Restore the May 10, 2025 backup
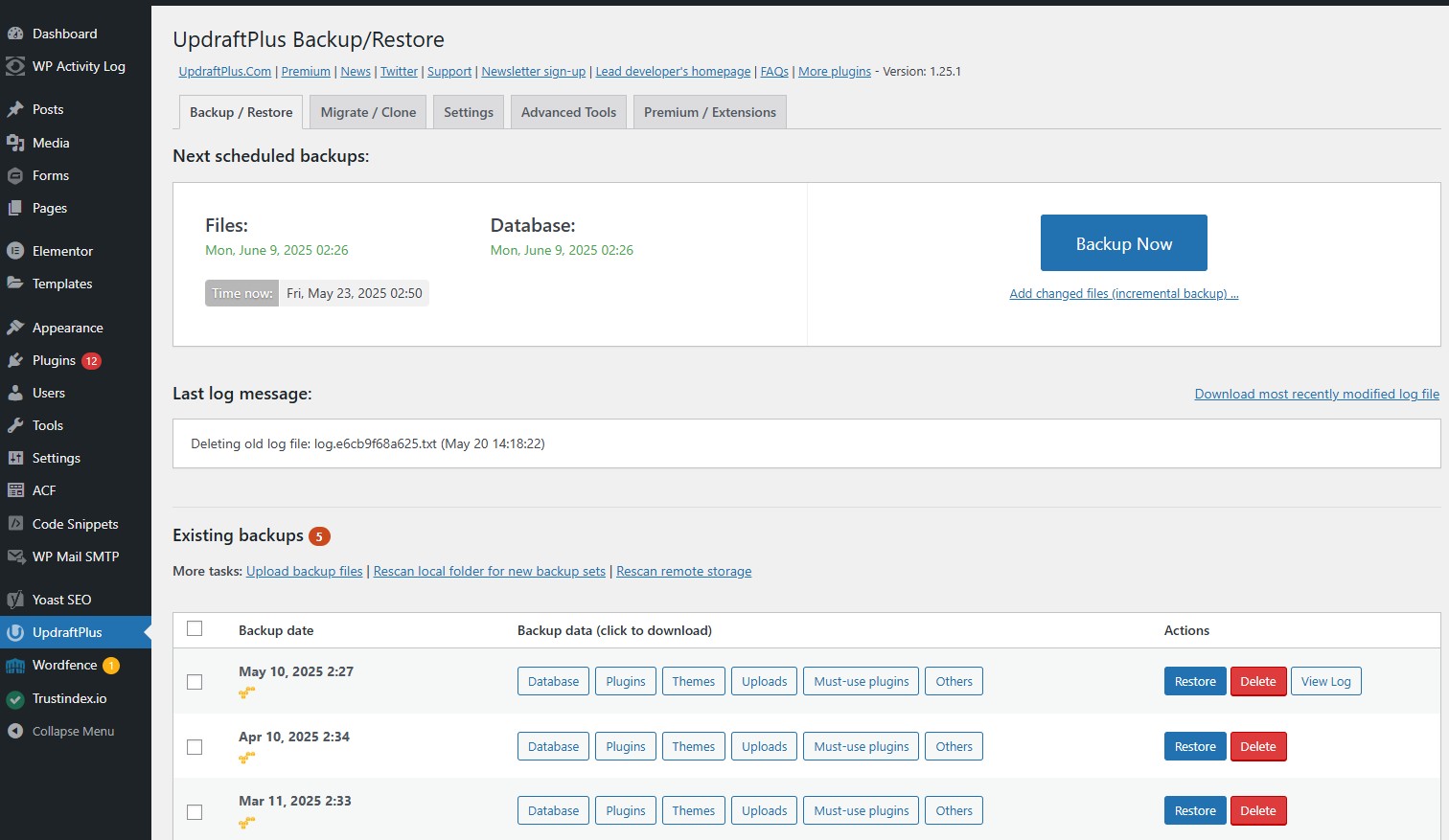 pos(1195,682)
